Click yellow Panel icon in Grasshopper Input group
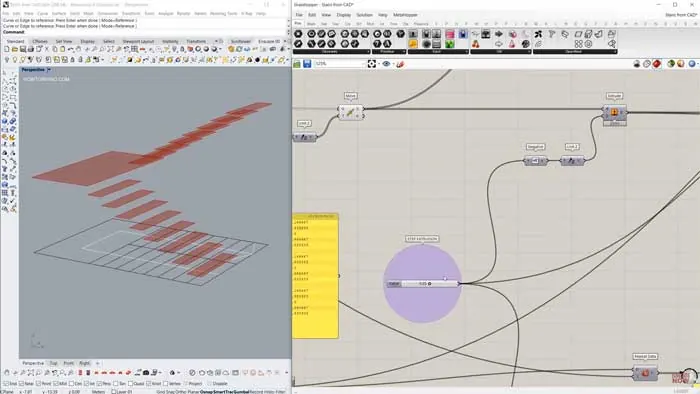The height and width of the screenshot is (394, 700). click(x=413, y=44)
